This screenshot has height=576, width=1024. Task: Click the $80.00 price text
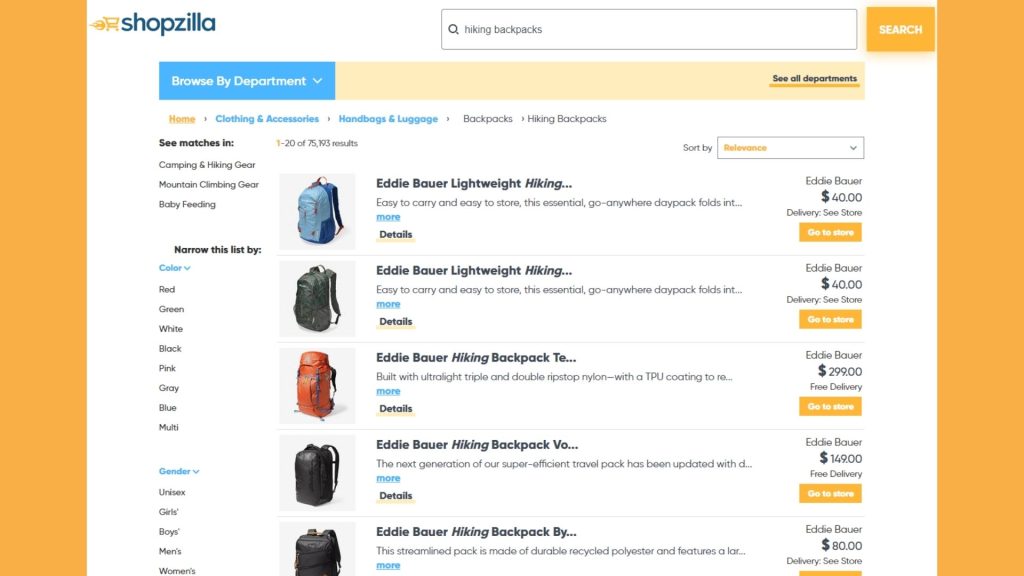click(842, 545)
